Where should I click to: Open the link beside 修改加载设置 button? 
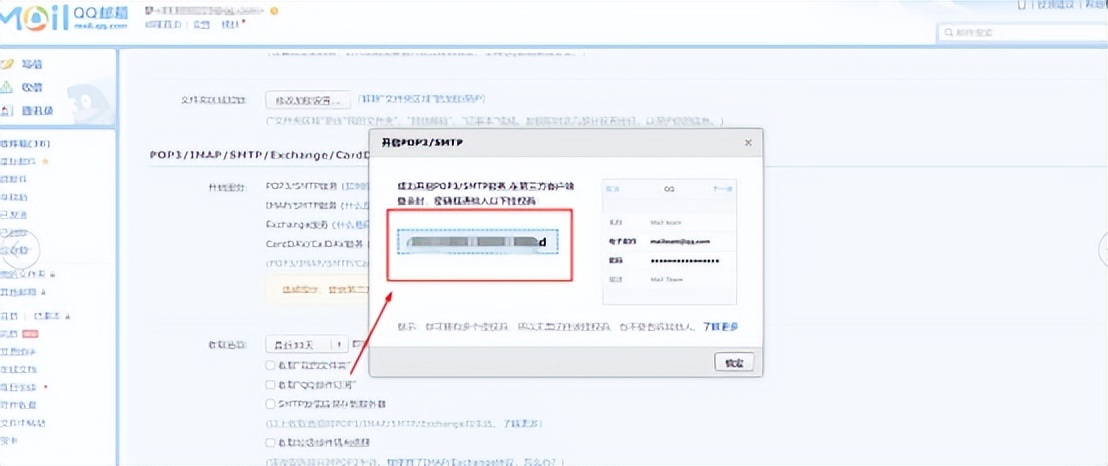click(422, 99)
